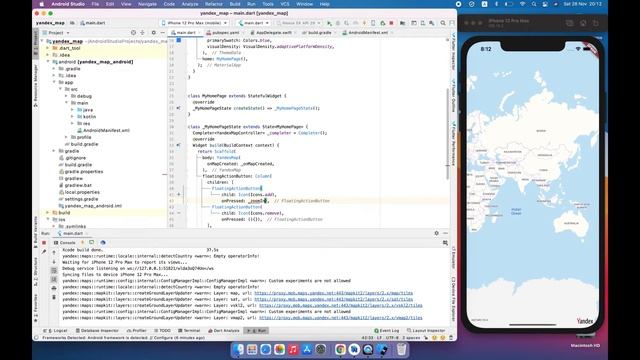
Task: Open the main.dart run configuration dropdown
Action: point(253,23)
